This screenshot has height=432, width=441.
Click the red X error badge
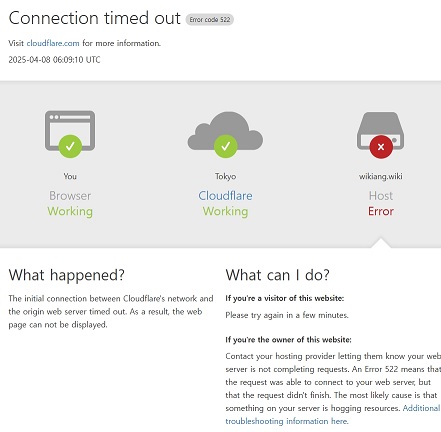pyautogui.click(x=381, y=146)
